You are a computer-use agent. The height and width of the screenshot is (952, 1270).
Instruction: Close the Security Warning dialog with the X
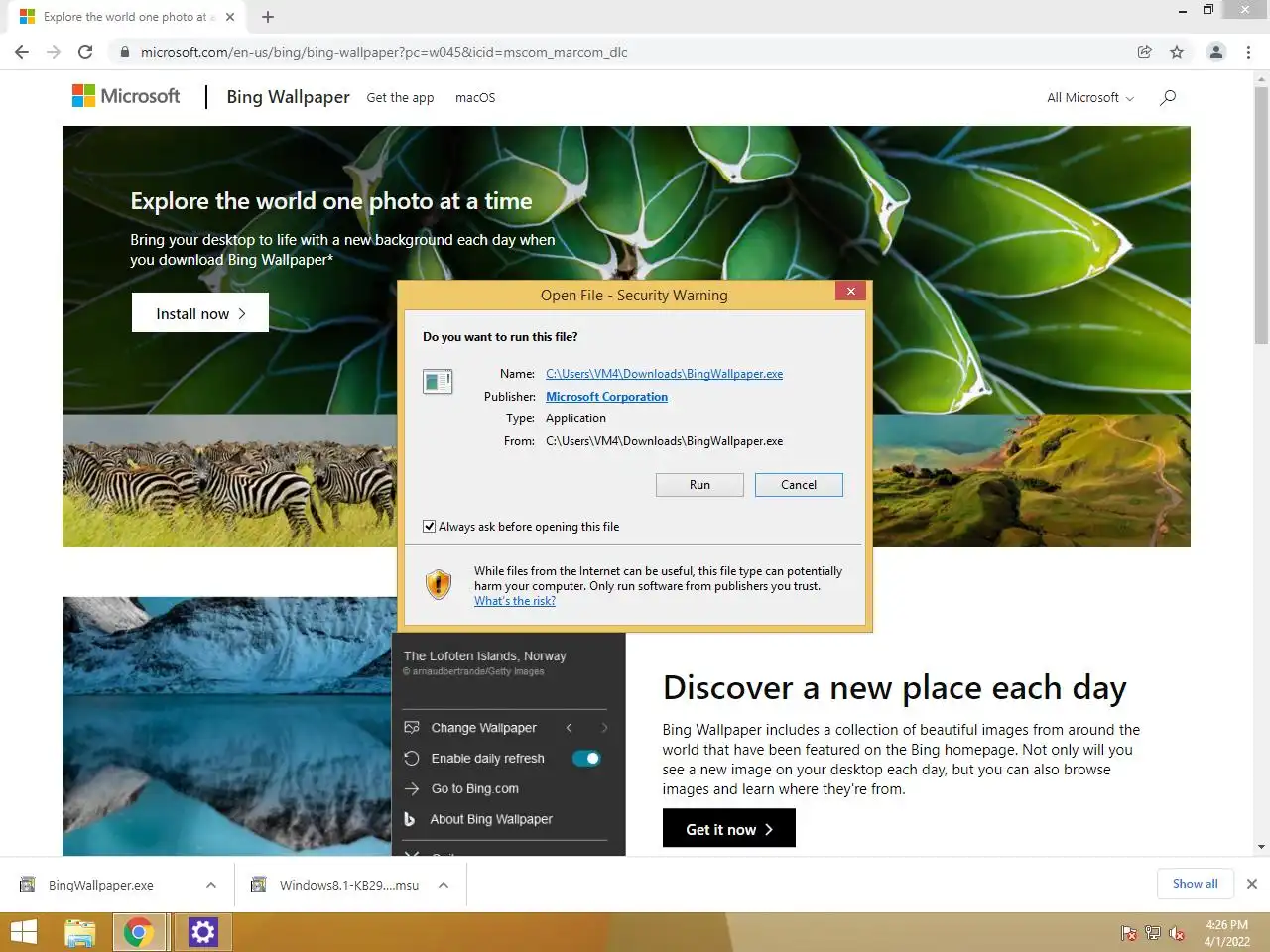coord(850,291)
